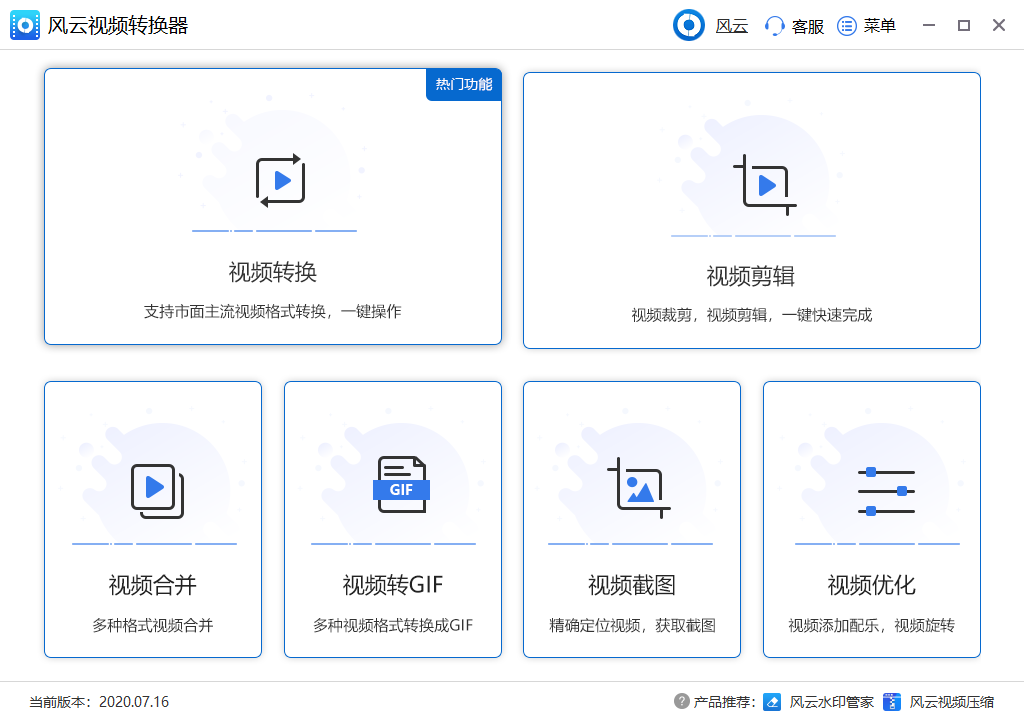1024x720 pixels.
Task: Open the 客服 headset support icon
Action: pos(773,25)
